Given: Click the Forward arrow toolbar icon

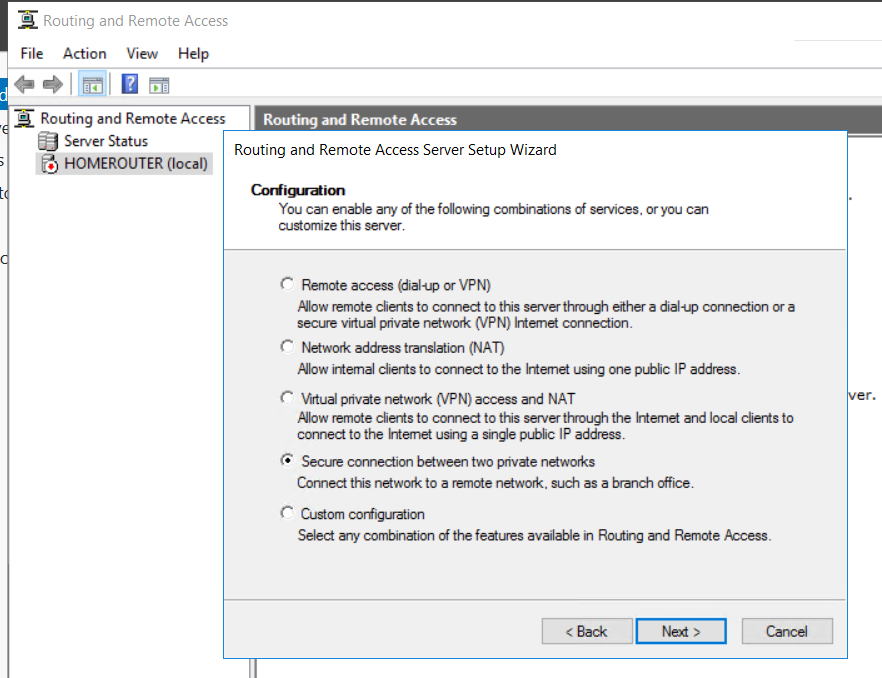Looking at the screenshot, I should click(x=53, y=85).
